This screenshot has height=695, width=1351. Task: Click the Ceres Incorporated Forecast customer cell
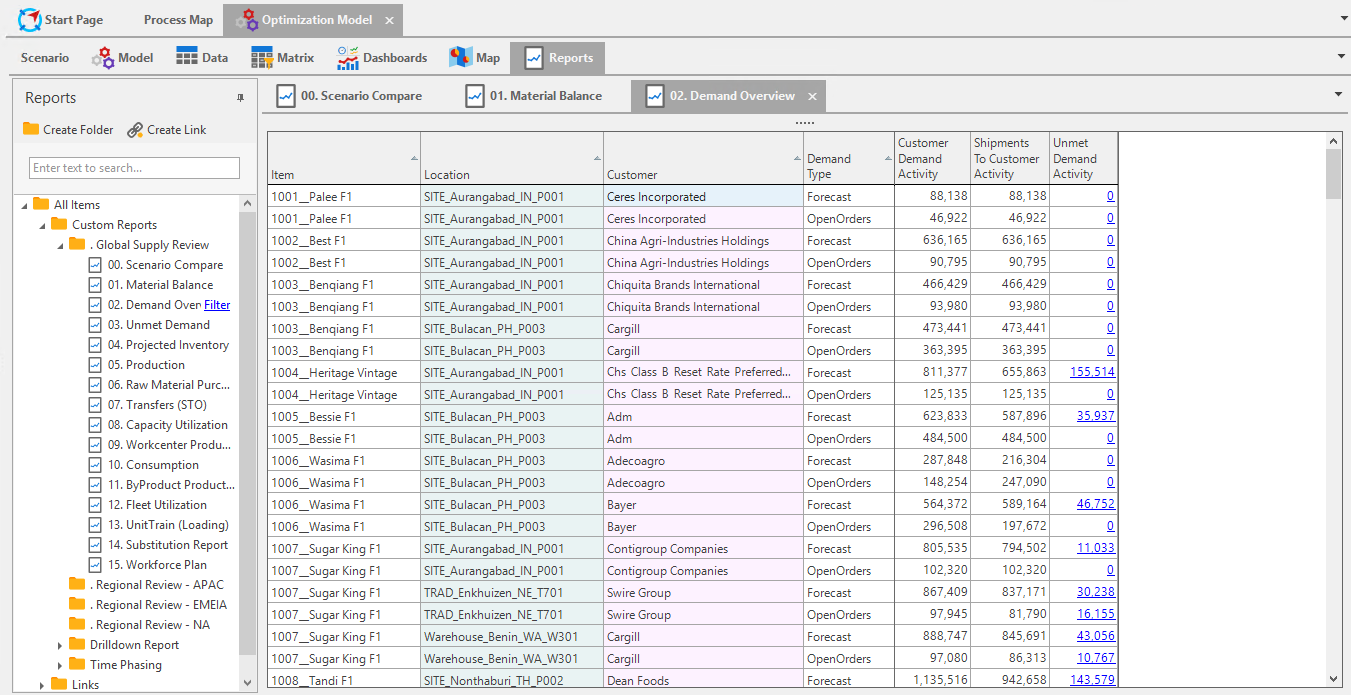click(703, 197)
